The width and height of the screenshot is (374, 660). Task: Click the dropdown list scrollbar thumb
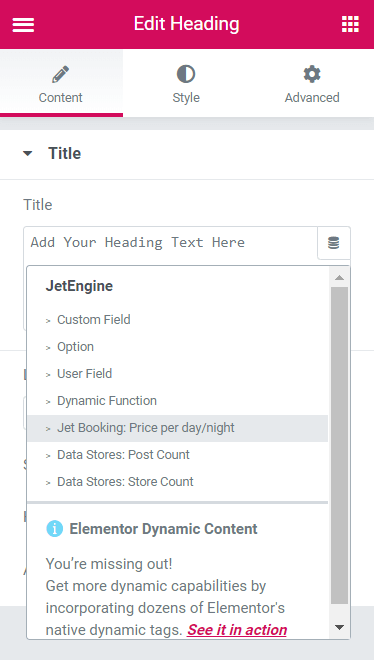pos(340,446)
